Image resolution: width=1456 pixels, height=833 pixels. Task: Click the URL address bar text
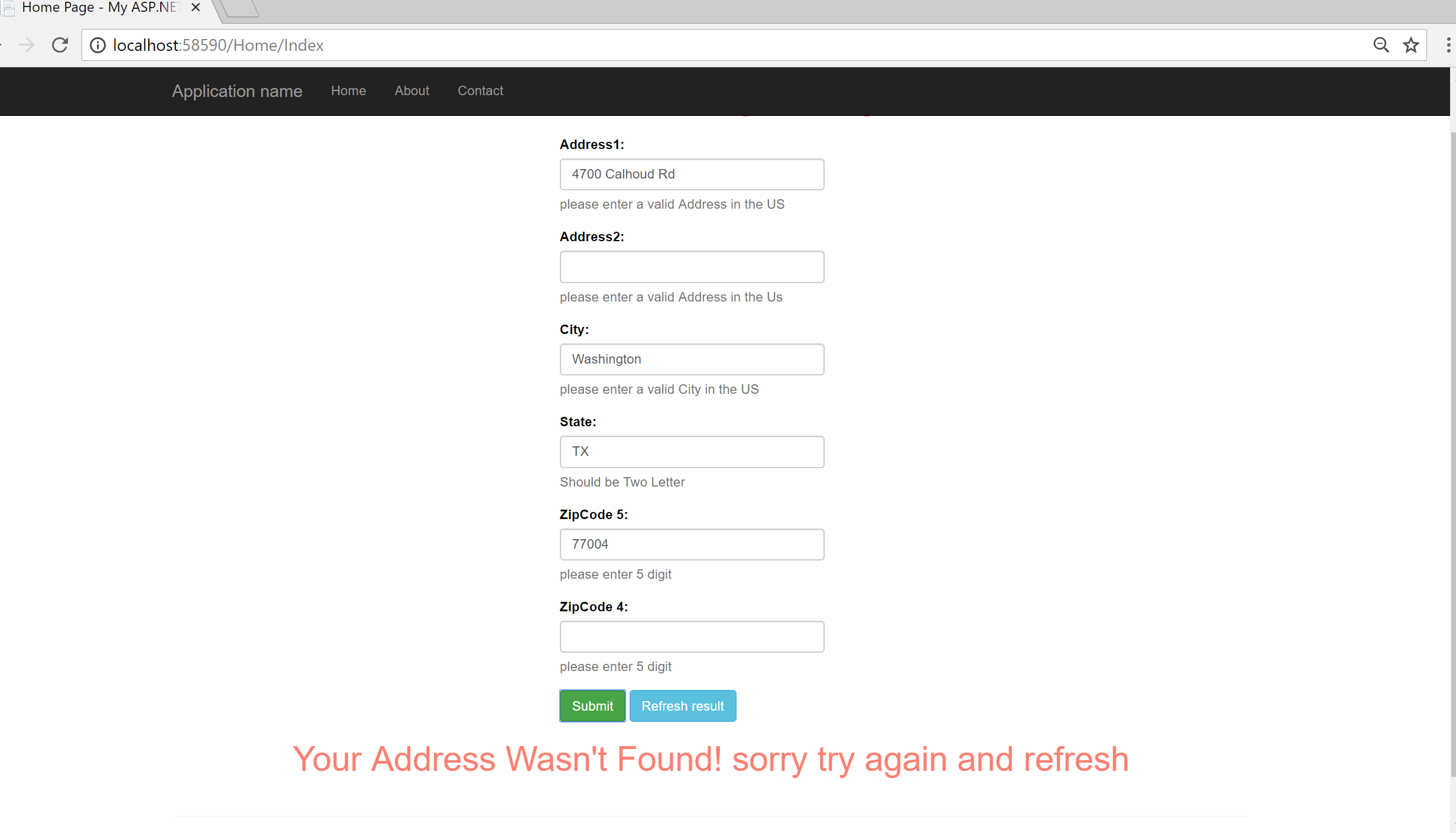point(218,46)
